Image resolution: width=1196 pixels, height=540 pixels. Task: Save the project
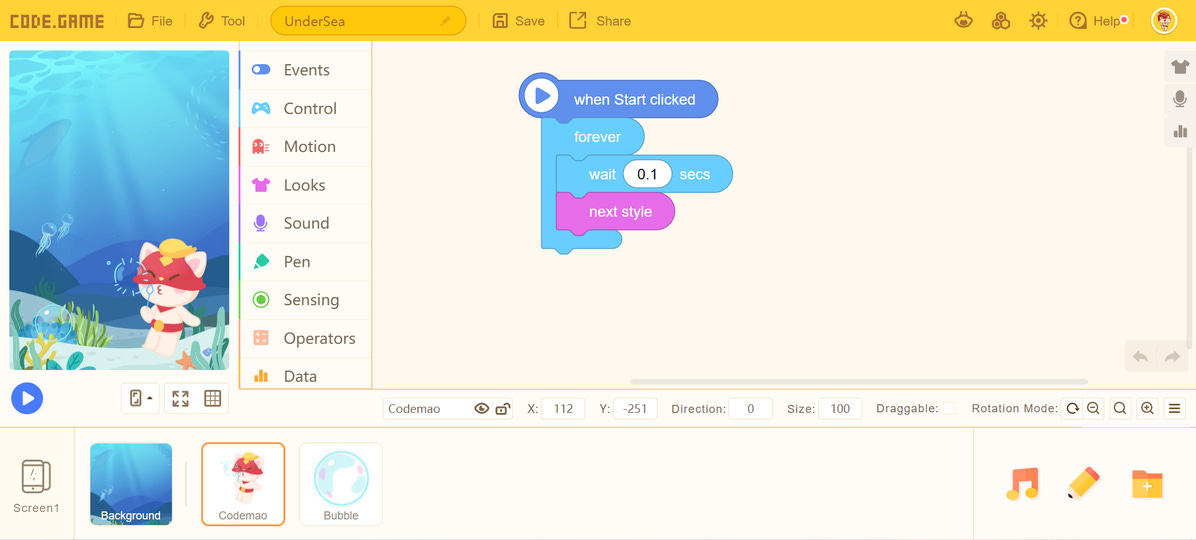(x=518, y=21)
